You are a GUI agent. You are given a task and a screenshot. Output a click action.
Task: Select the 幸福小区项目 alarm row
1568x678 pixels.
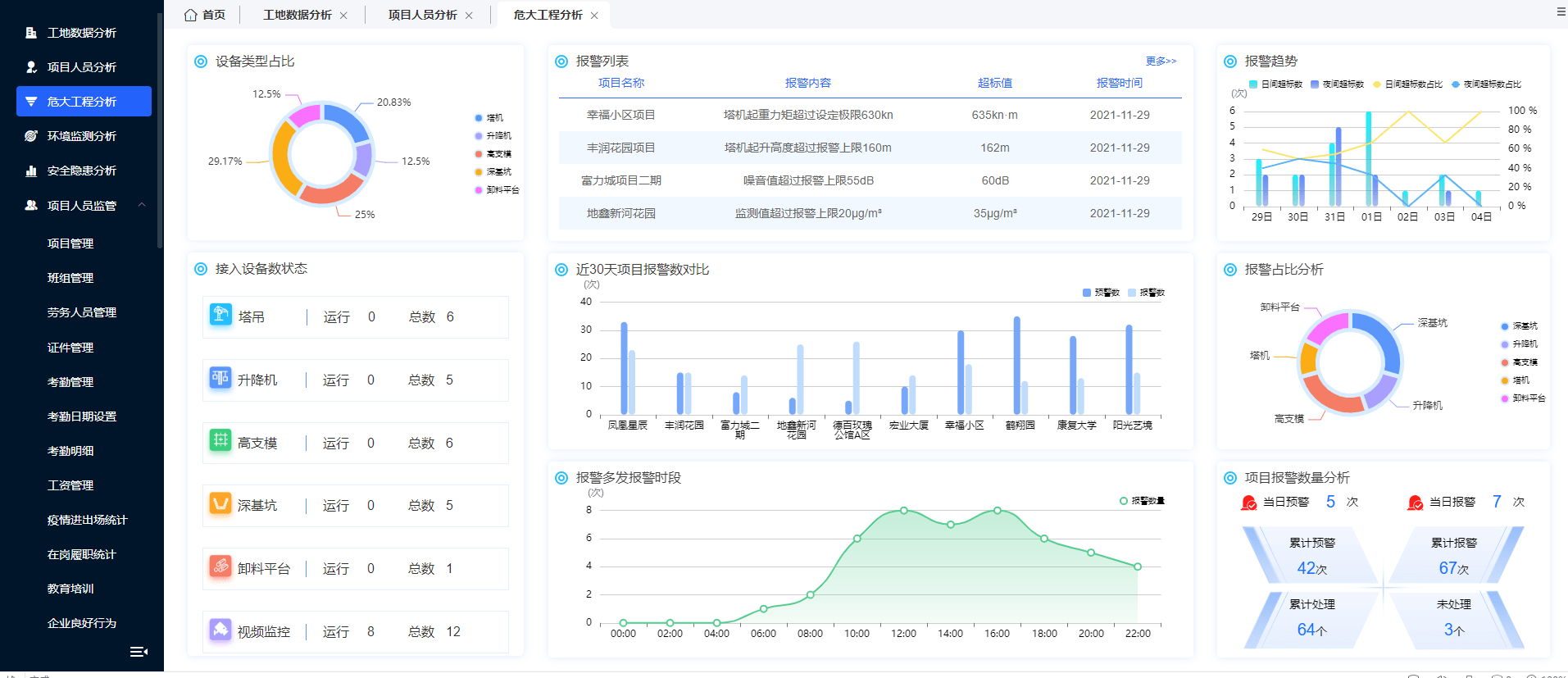click(x=870, y=115)
